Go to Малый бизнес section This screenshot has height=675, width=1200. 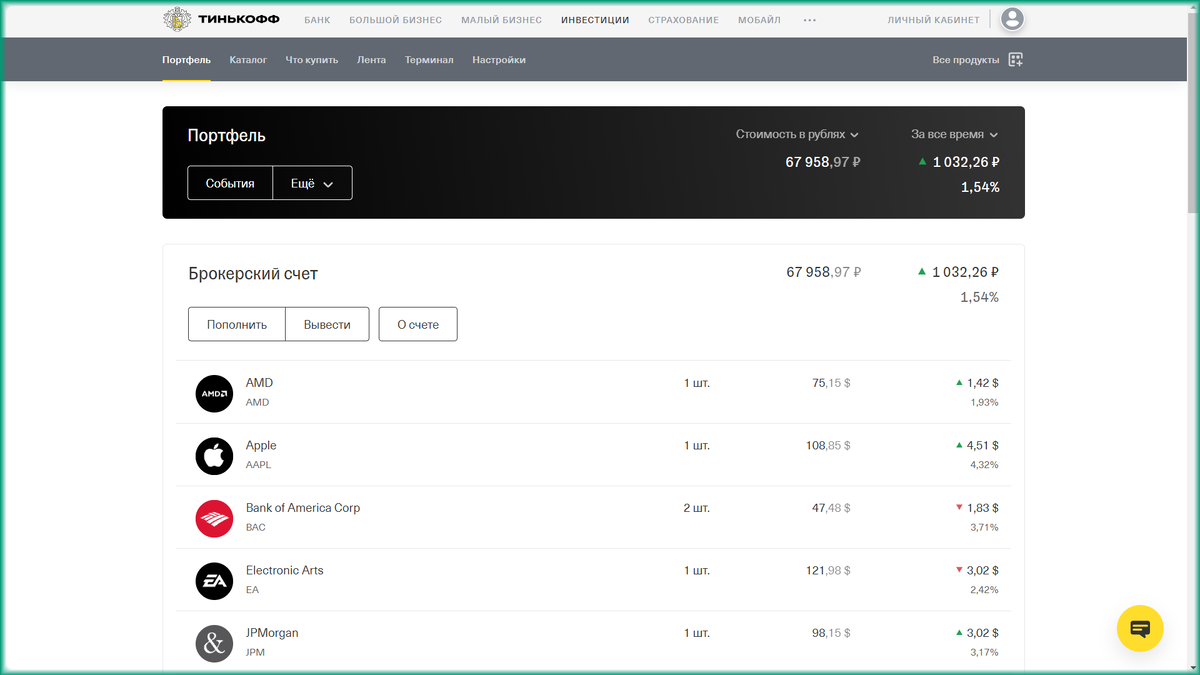click(502, 20)
